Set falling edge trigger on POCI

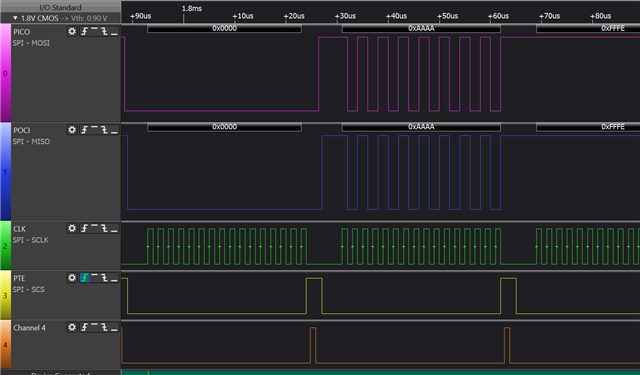pos(104,130)
